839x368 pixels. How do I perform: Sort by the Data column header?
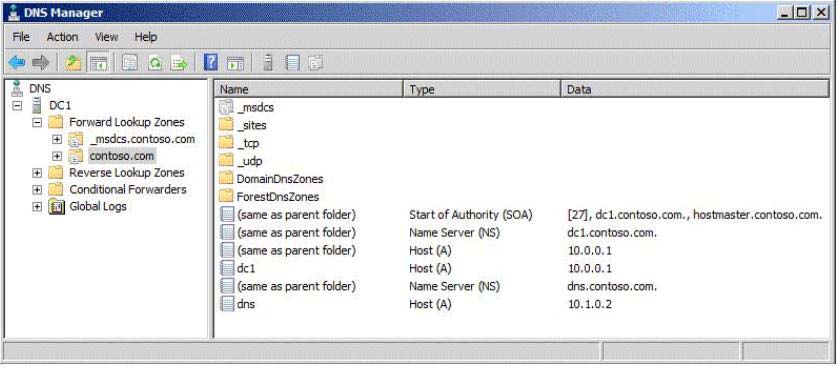coord(695,89)
